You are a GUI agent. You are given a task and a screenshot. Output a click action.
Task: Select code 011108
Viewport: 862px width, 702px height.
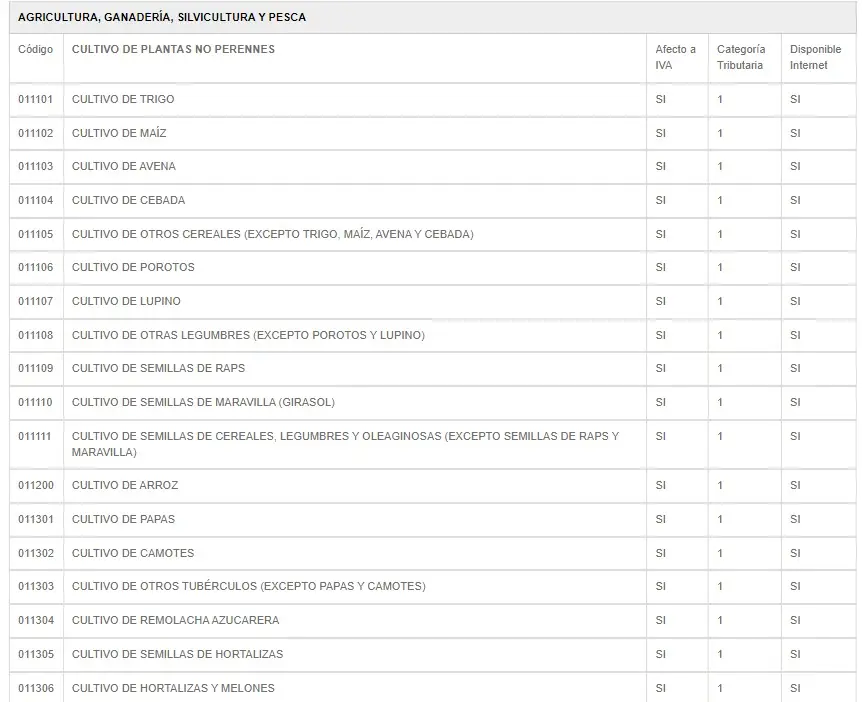[36, 336]
